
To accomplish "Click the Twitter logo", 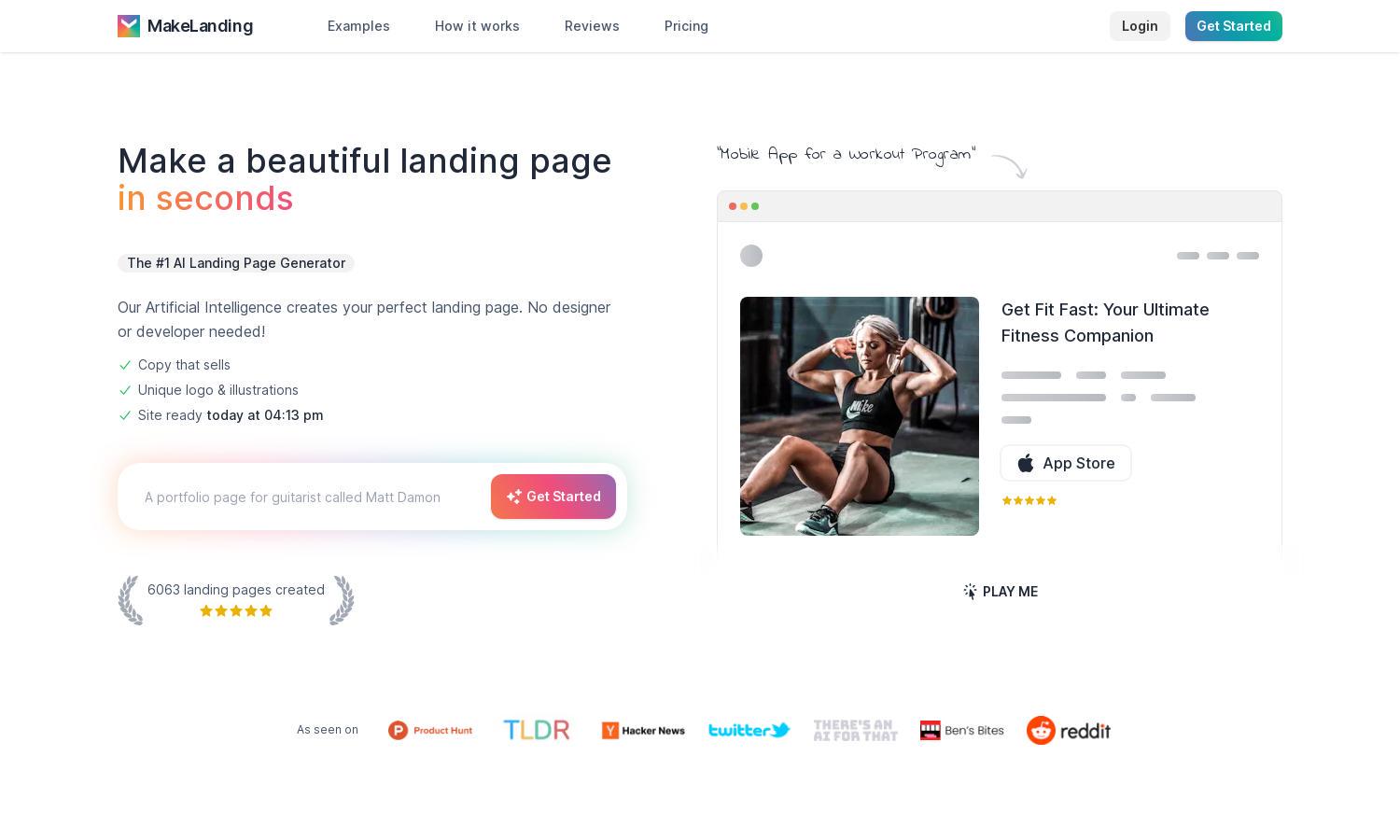I will point(749,730).
